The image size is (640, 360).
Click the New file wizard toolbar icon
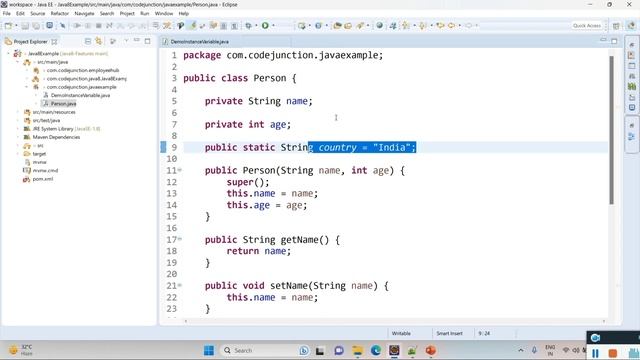[8, 26]
